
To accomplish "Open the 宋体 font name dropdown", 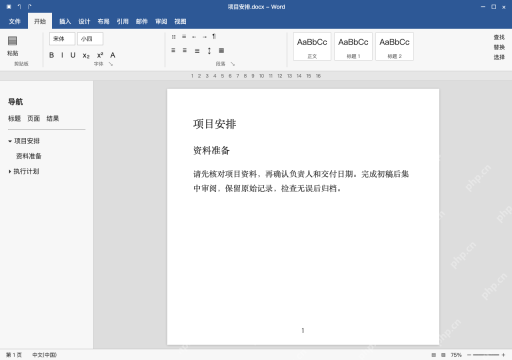I will pos(62,39).
